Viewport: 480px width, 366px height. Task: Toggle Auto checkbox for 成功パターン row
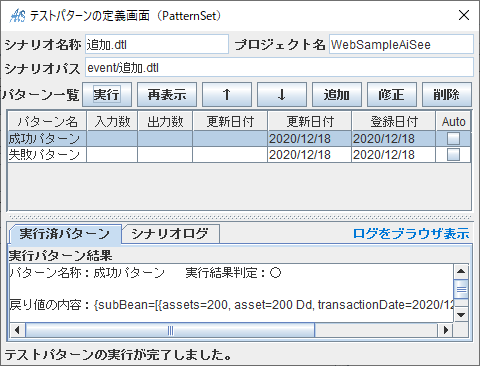tap(453, 138)
